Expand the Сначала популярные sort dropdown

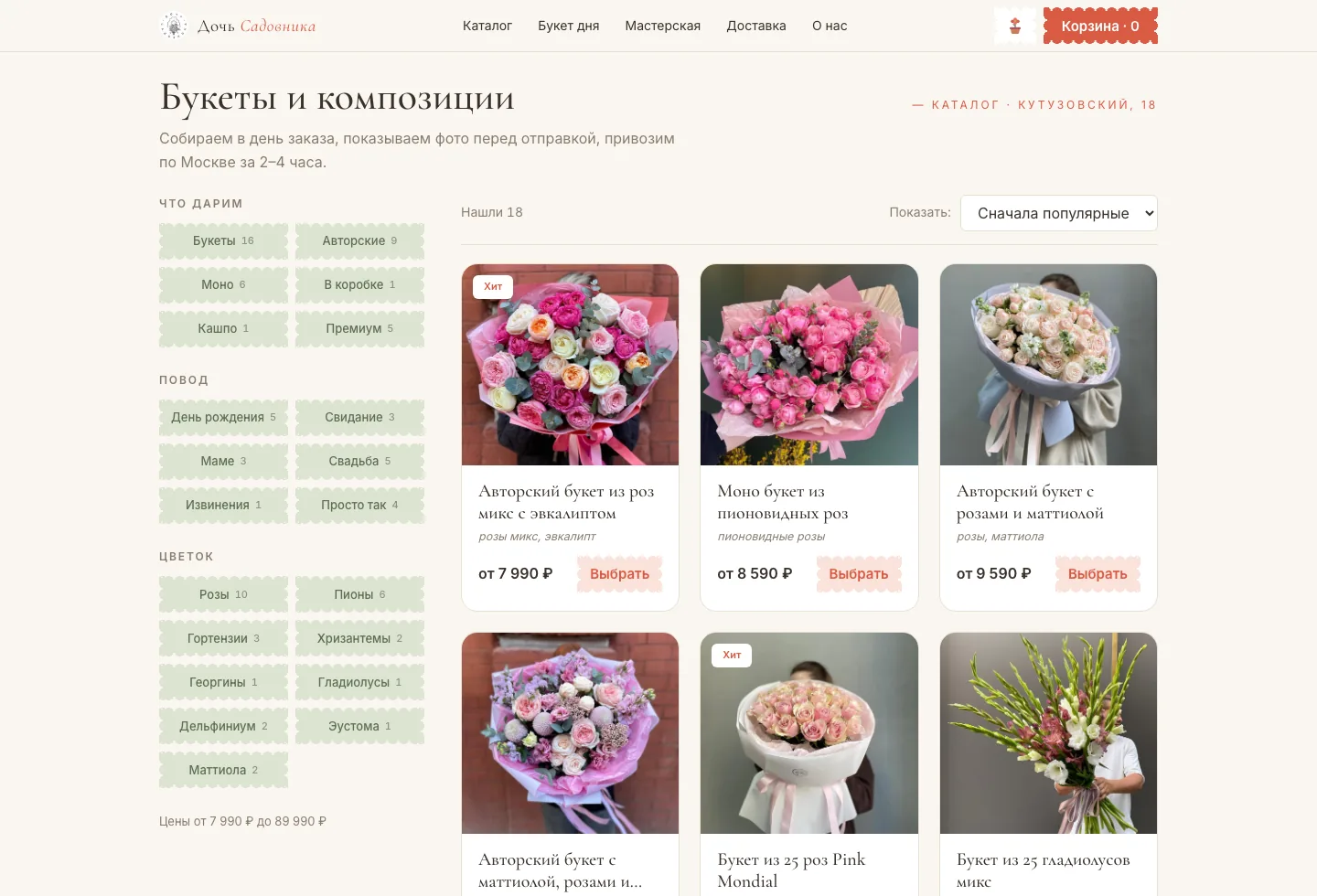(1058, 213)
